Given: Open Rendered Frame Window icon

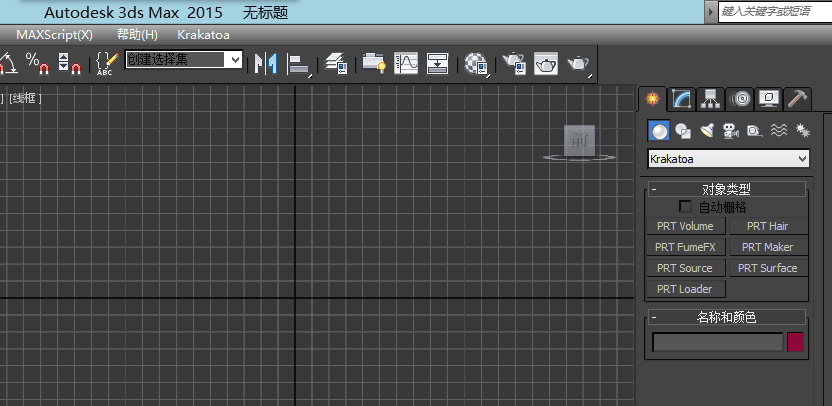Looking at the screenshot, I should point(545,64).
